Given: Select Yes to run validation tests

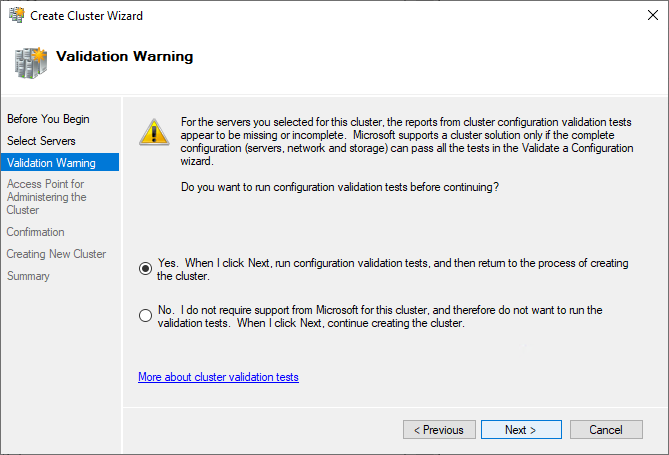Looking at the screenshot, I should pos(146,268).
